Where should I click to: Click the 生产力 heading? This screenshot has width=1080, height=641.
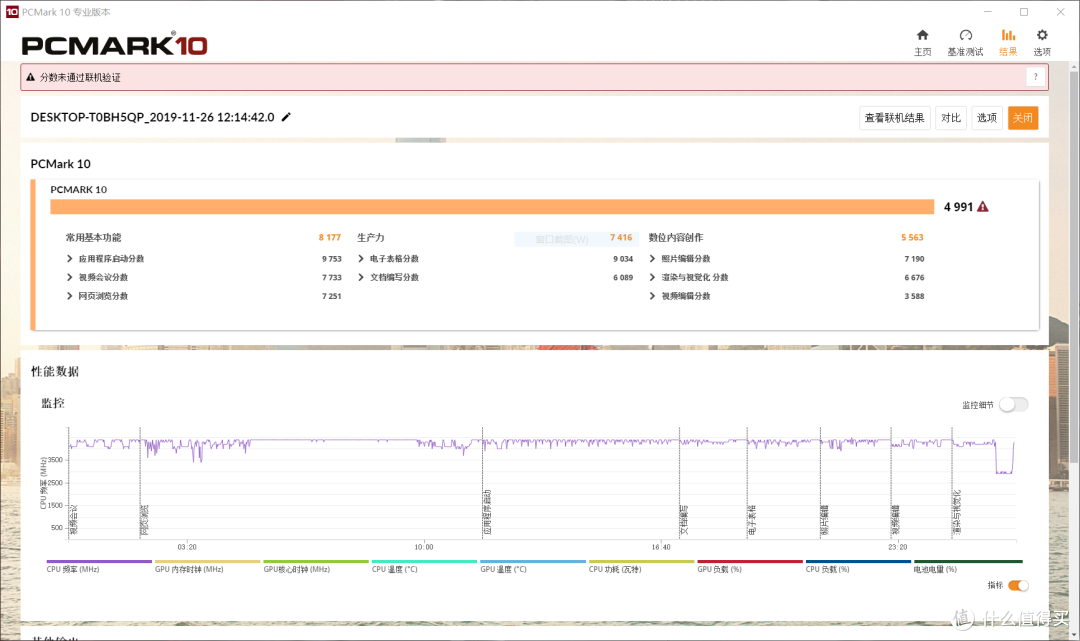[x=371, y=238]
